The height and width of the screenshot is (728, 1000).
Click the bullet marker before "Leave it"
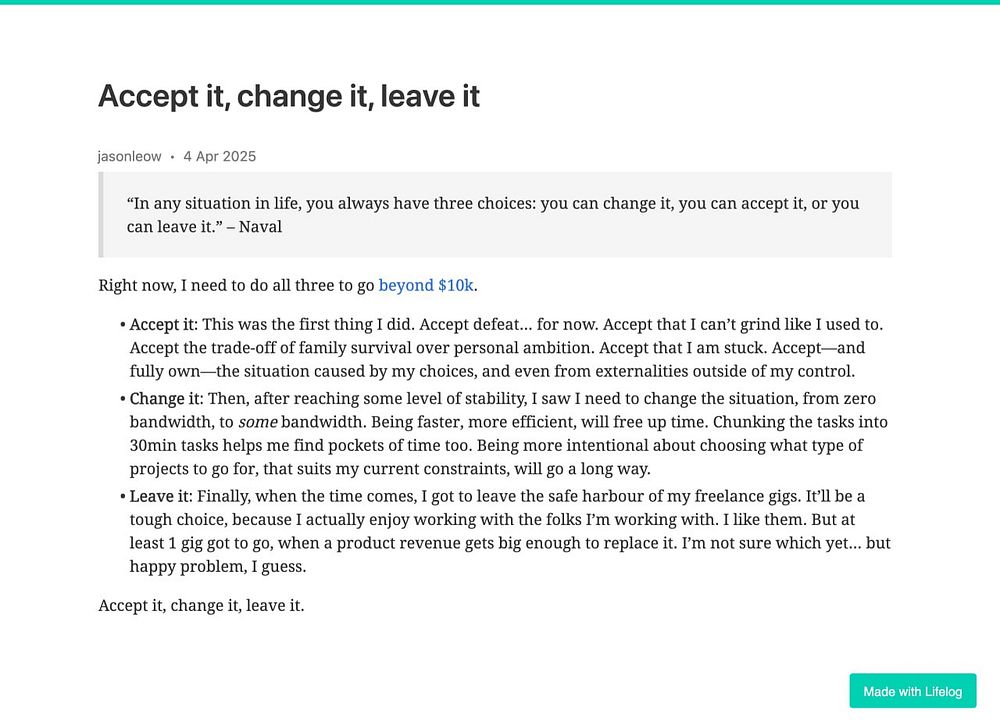(x=122, y=497)
